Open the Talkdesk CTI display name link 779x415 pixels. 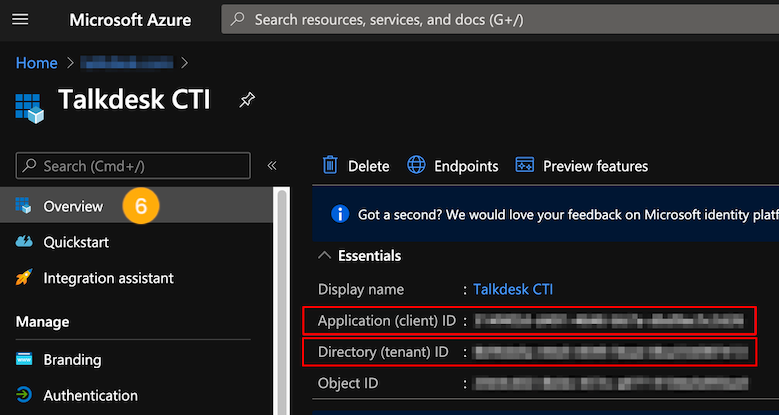[513, 289]
